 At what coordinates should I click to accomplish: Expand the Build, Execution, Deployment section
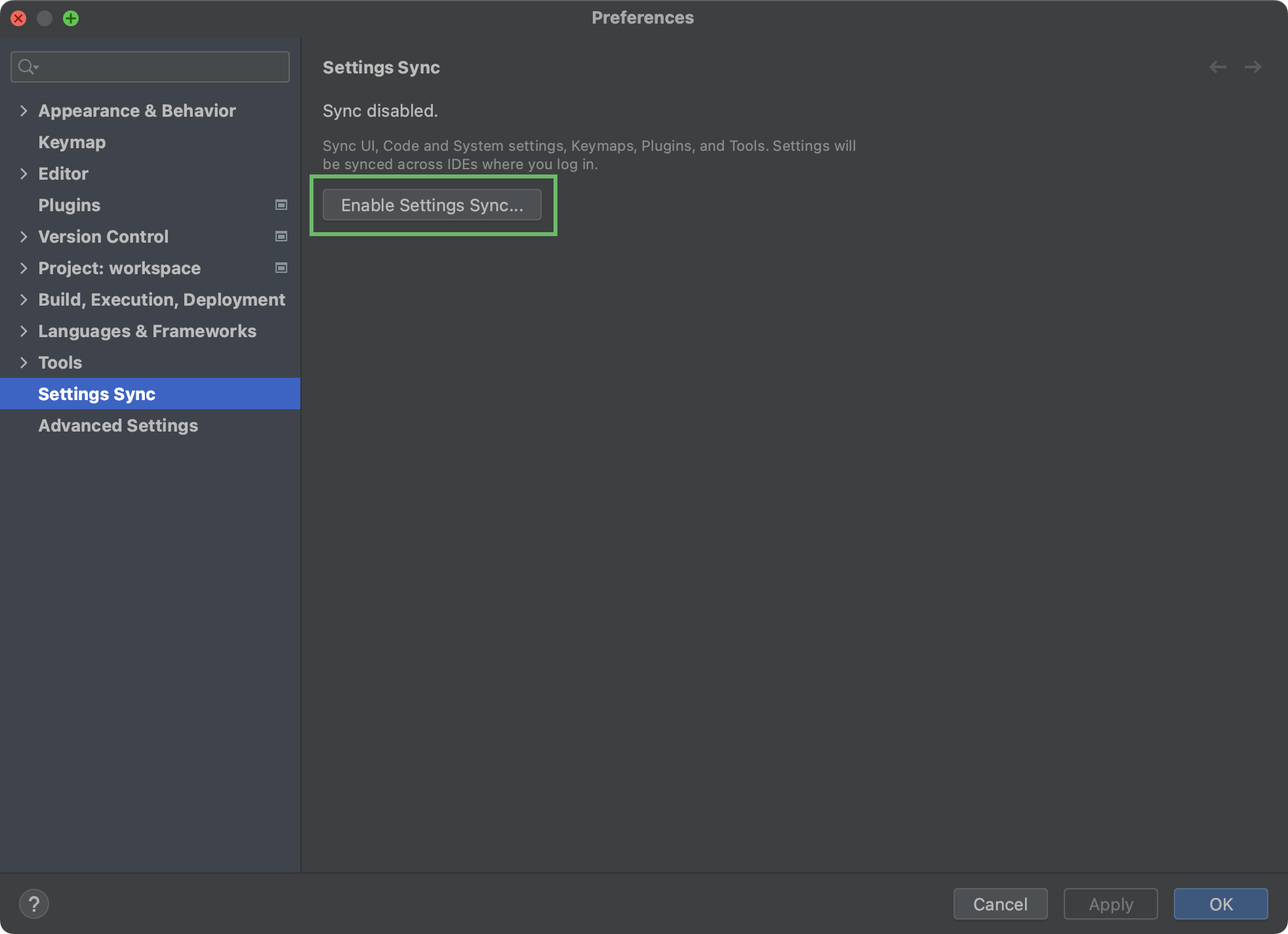click(24, 299)
